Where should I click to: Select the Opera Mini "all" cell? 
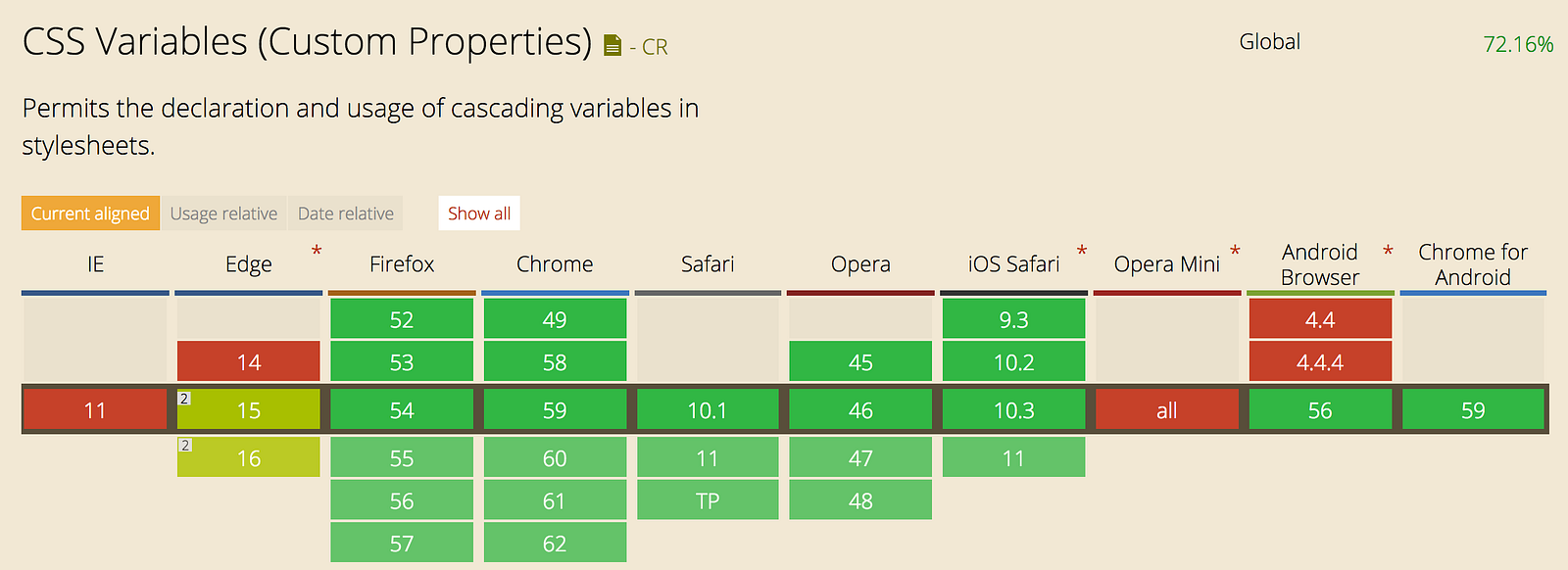click(1166, 410)
